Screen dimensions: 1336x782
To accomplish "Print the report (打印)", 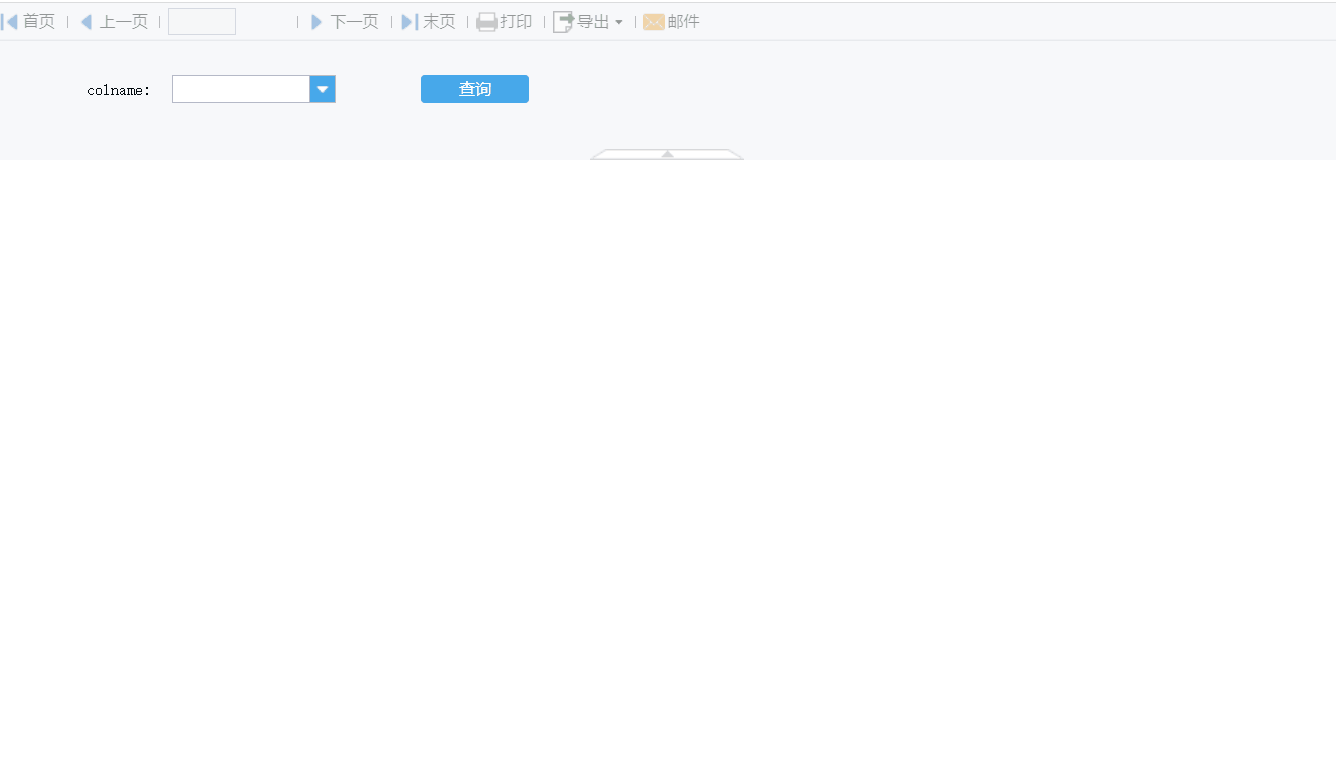I will pos(504,22).
